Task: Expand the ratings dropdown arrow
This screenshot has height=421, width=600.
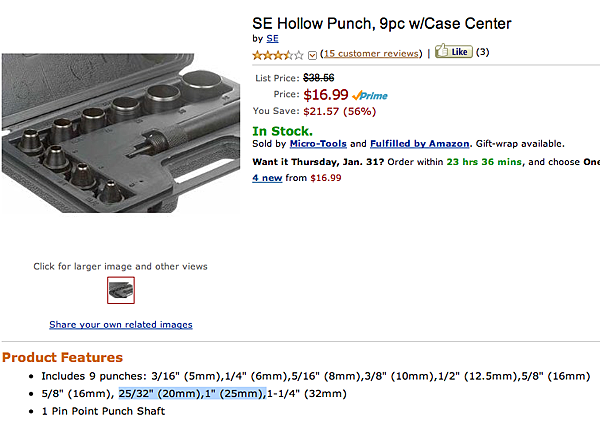Action: tap(312, 54)
